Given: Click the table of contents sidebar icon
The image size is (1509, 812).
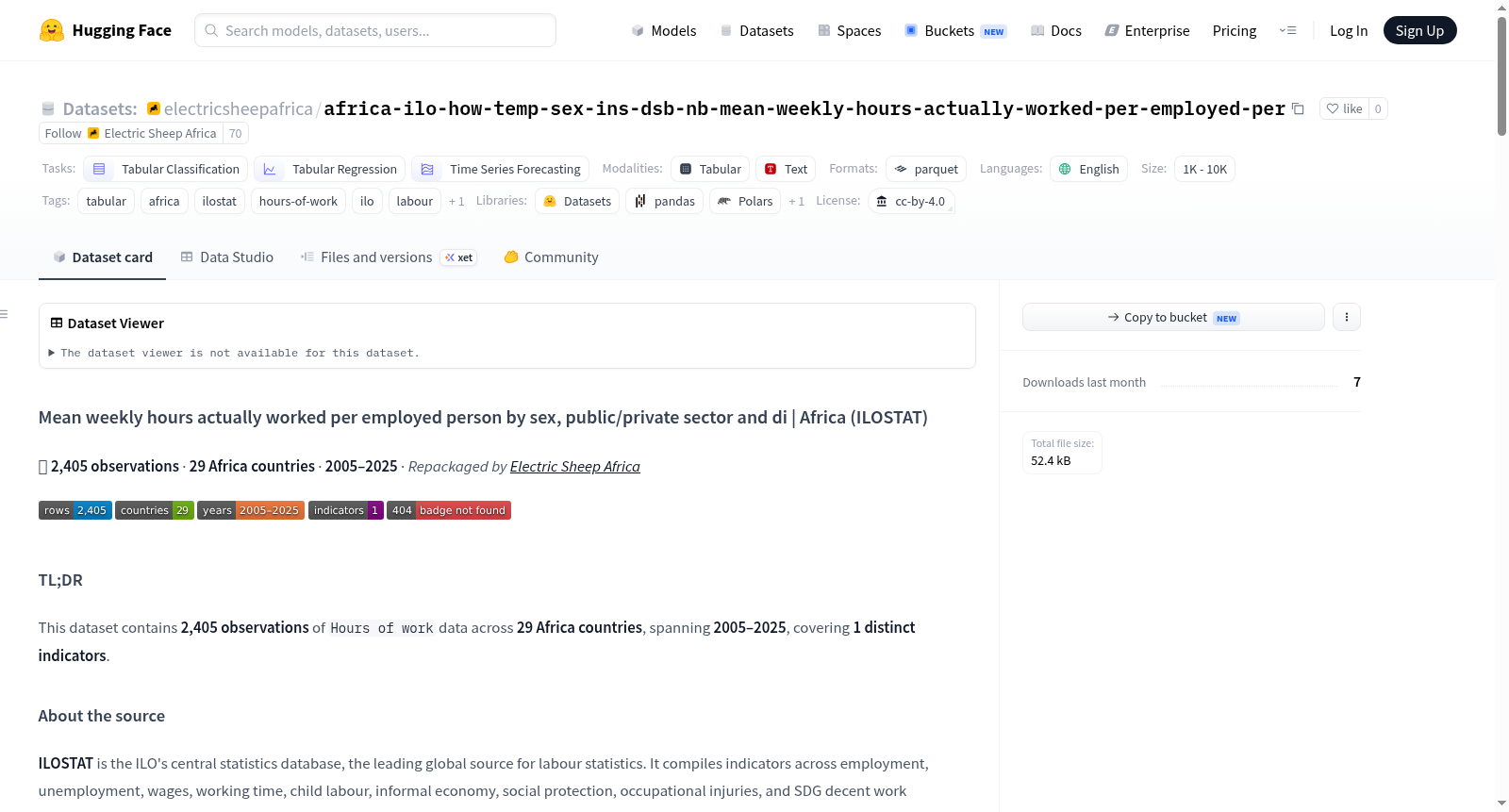Looking at the screenshot, I should [x=4, y=314].
